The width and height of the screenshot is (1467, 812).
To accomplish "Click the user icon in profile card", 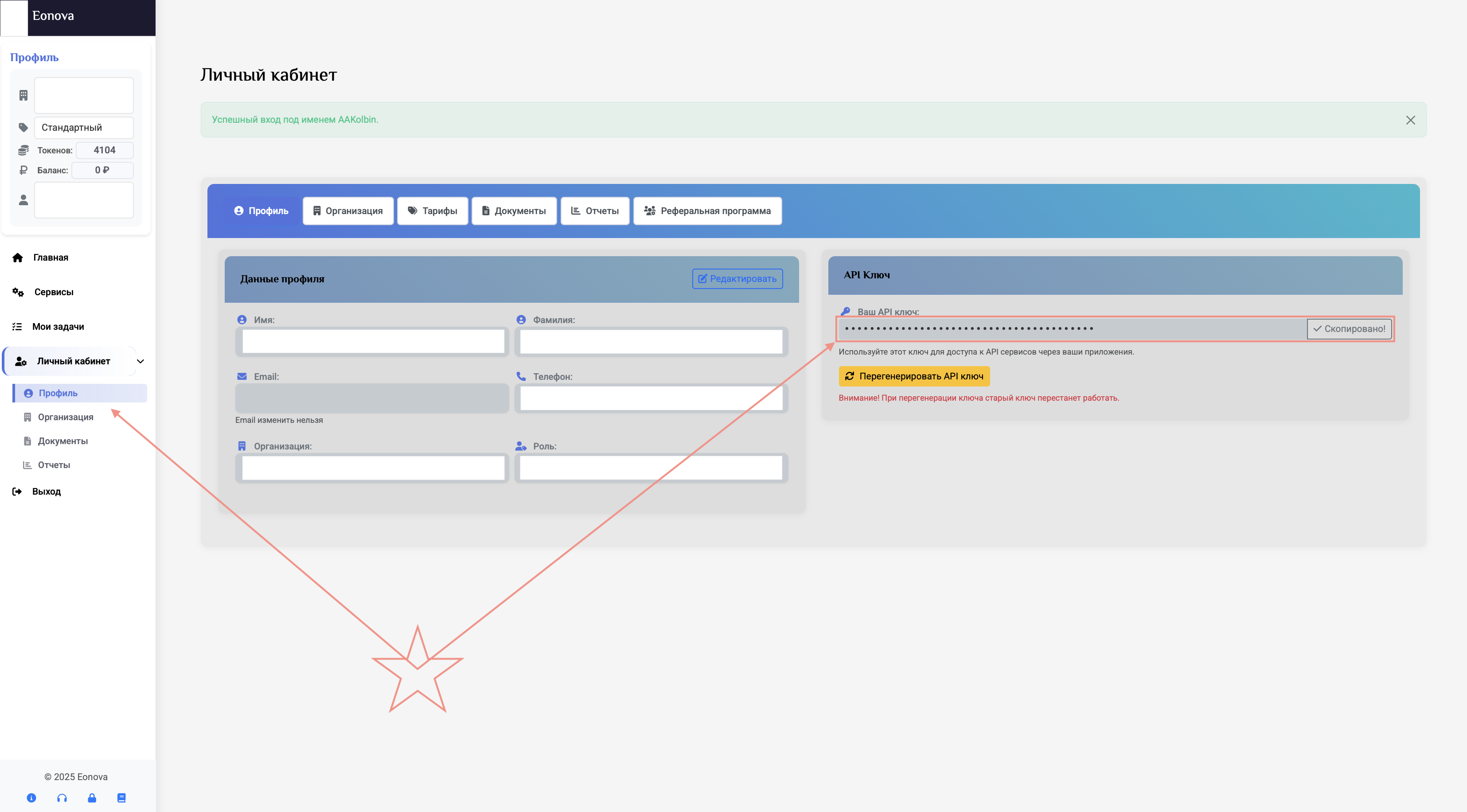I will pos(23,200).
